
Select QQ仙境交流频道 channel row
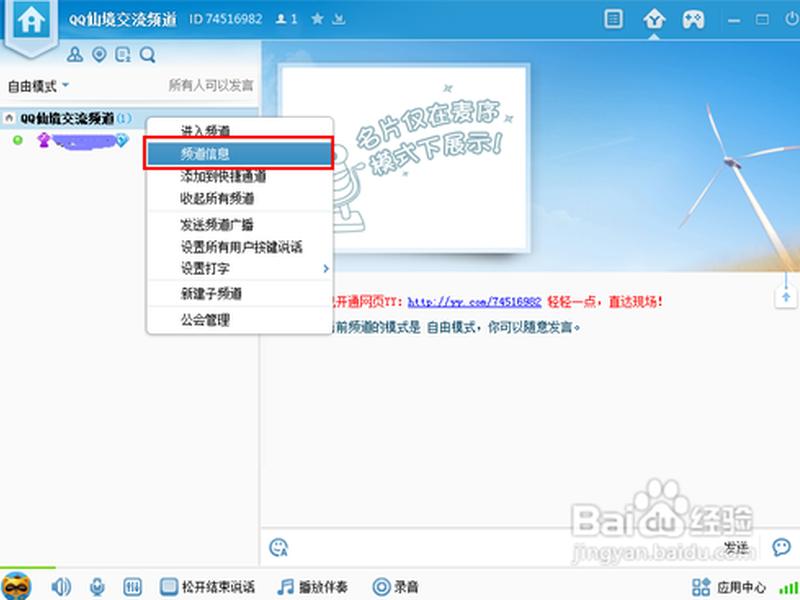[x=130, y=118]
